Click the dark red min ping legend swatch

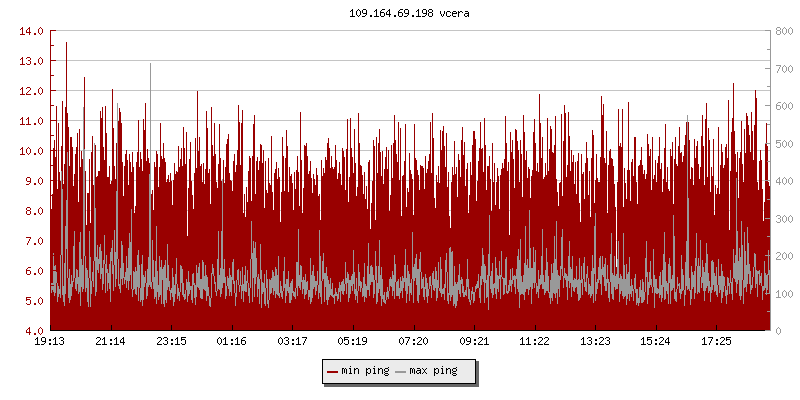333,372
